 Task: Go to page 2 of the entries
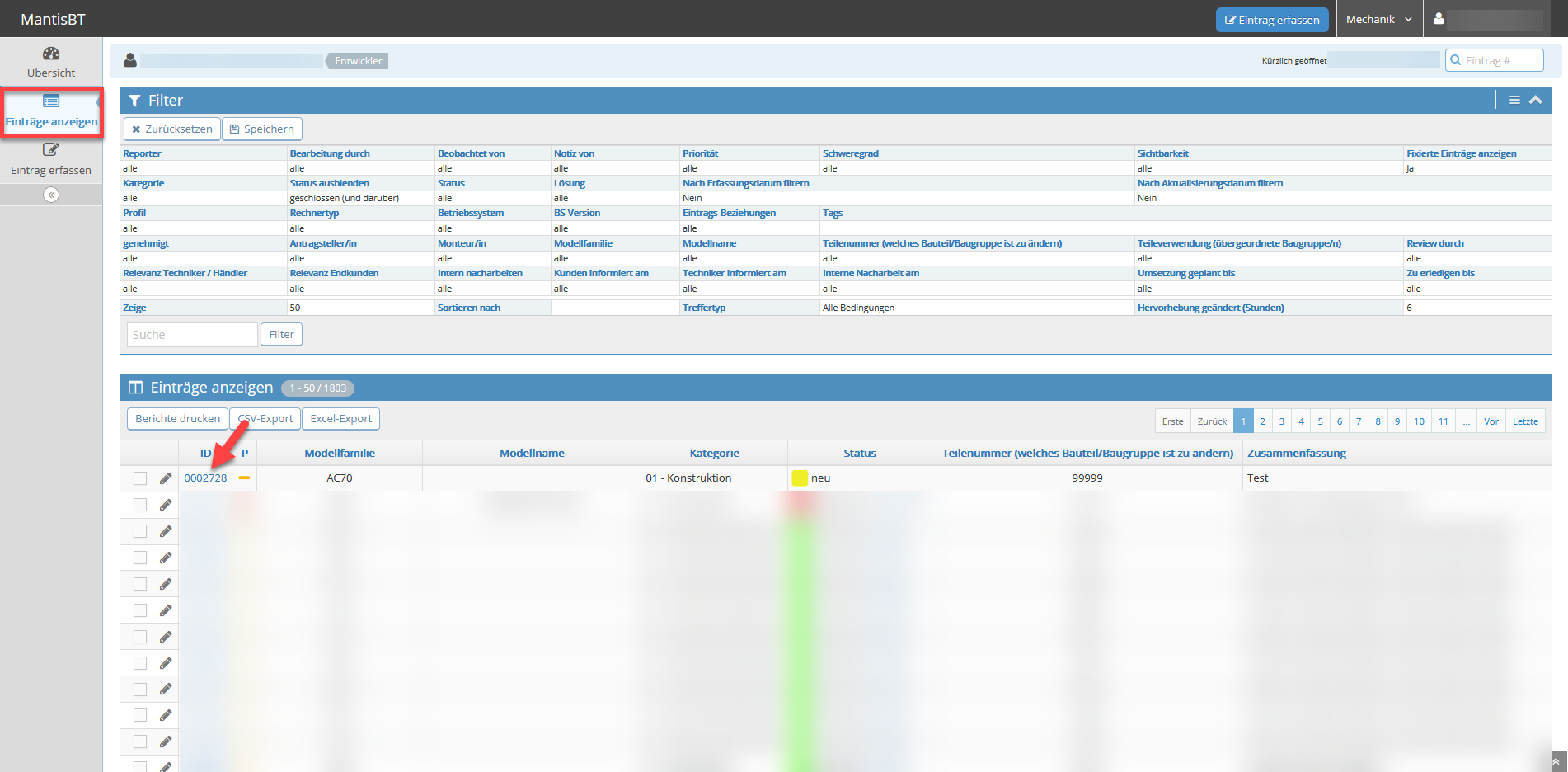pos(1262,421)
